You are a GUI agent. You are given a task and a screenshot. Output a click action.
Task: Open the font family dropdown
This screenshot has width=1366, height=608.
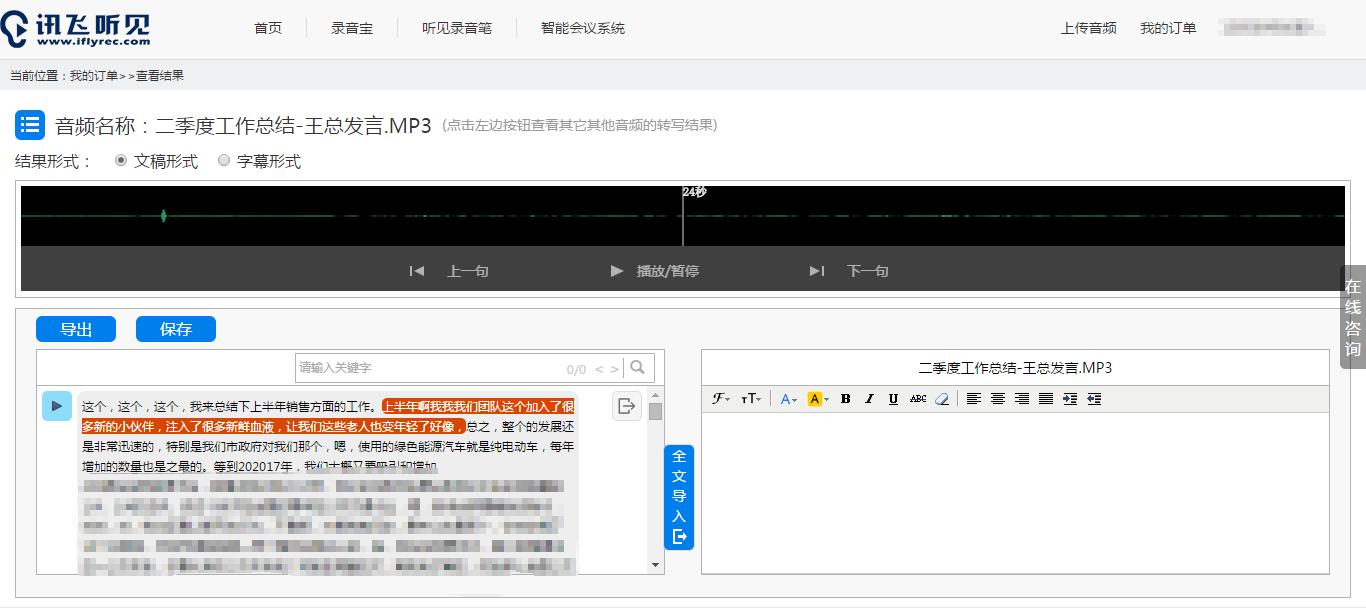pos(722,398)
